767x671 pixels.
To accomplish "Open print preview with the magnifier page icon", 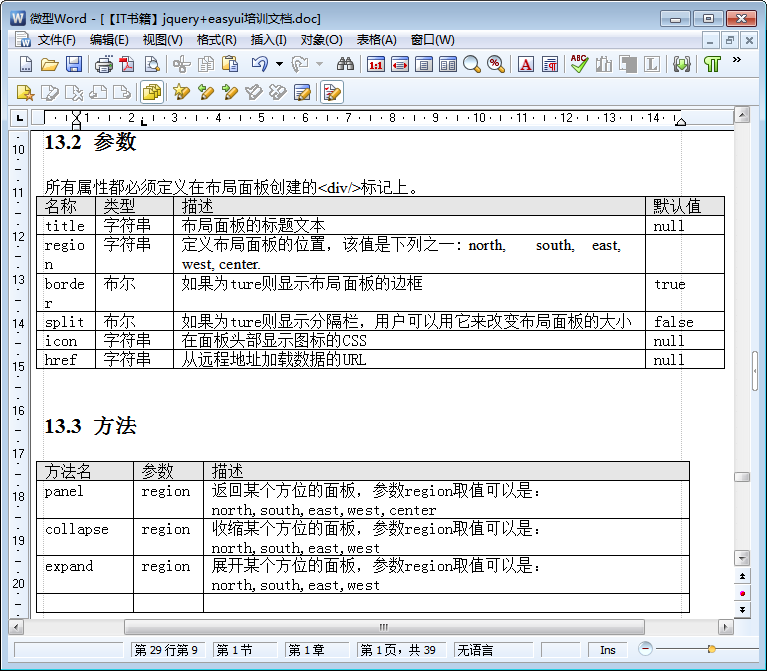I will click(x=152, y=64).
